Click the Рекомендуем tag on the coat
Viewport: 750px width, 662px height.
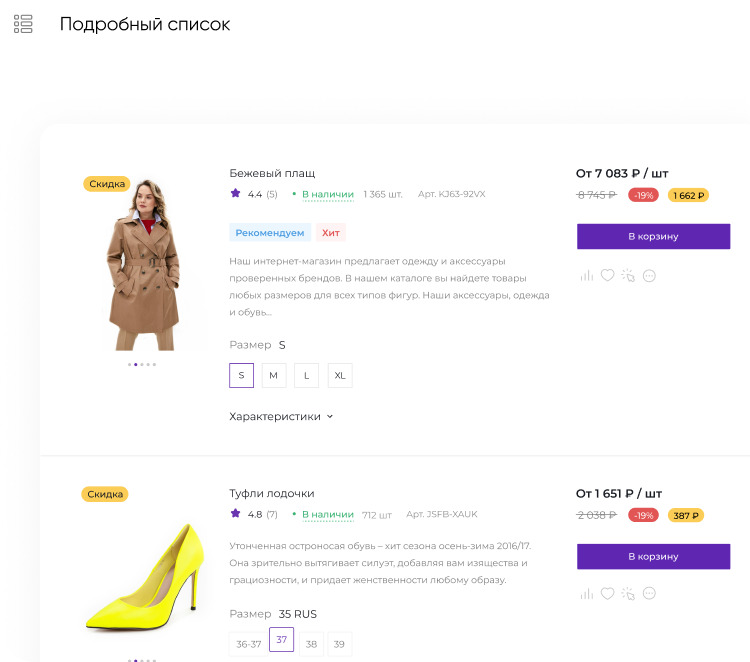[270, 233]
